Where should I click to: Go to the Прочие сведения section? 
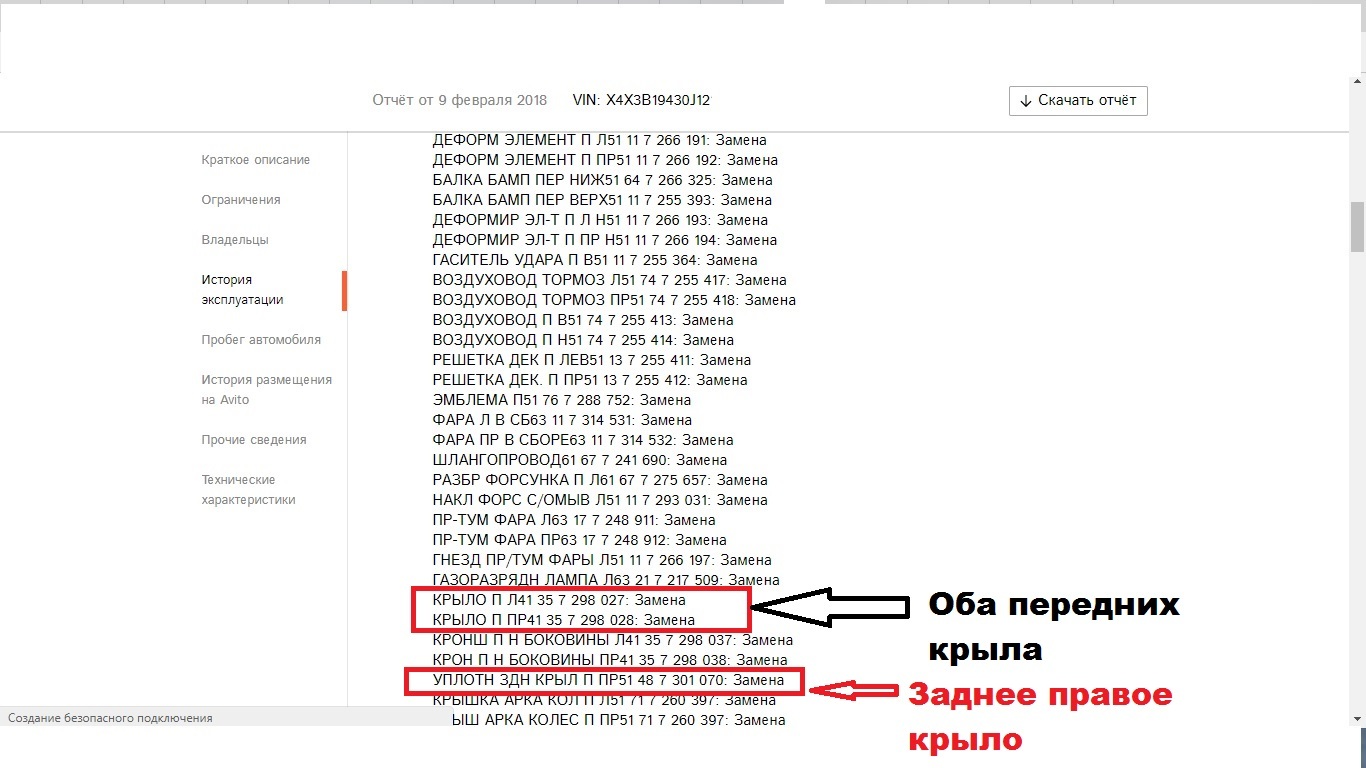pos(254,440)
